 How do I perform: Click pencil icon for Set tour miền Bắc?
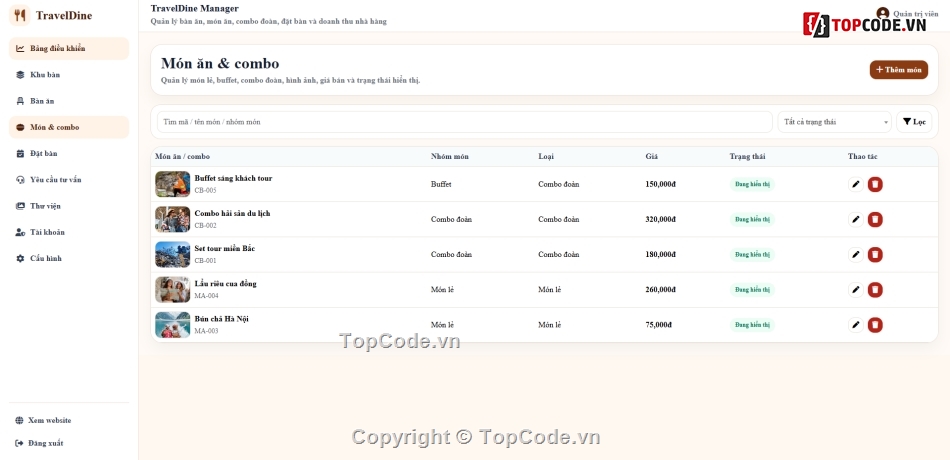pyautogui.click(x=855, y=255)
